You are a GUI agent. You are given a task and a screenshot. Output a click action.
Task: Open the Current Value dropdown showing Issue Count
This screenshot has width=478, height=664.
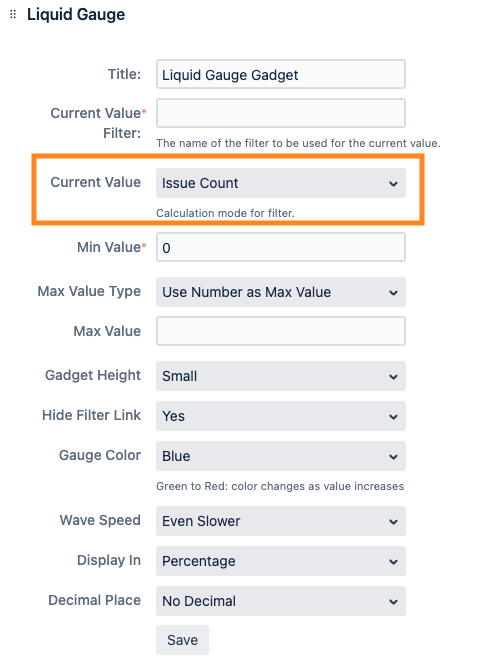[x=281, y=183]
